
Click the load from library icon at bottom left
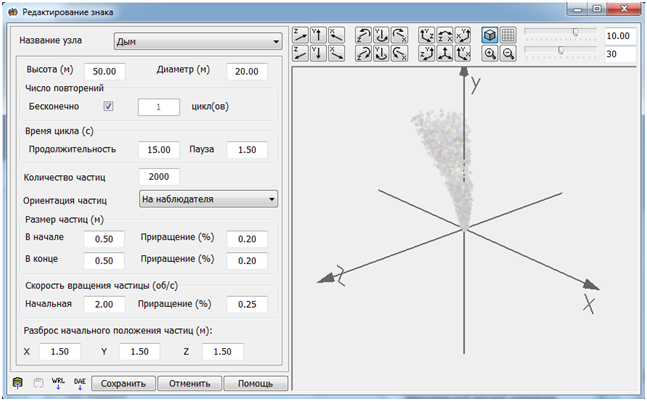pyautogui.click(x=17, y=383)
